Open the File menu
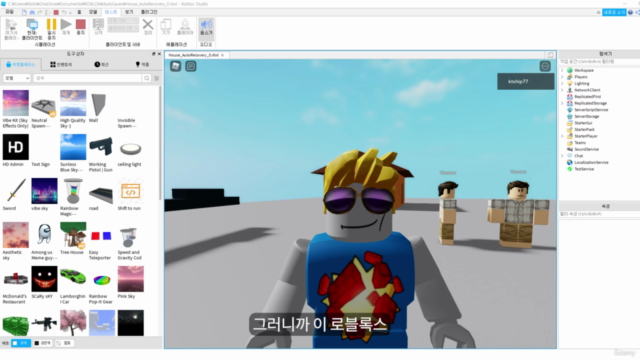The image size is (640, 360). pyautogui.click(x=9, y=12)
